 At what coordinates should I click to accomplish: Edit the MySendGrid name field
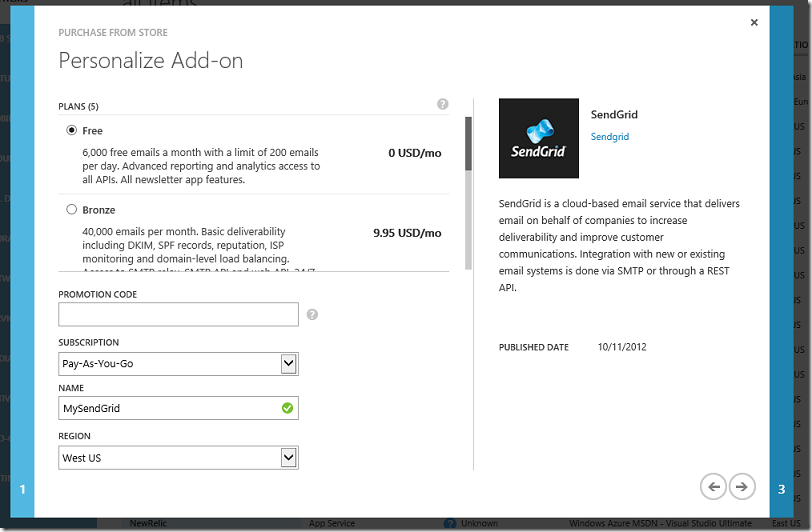(x=178, y=408)
